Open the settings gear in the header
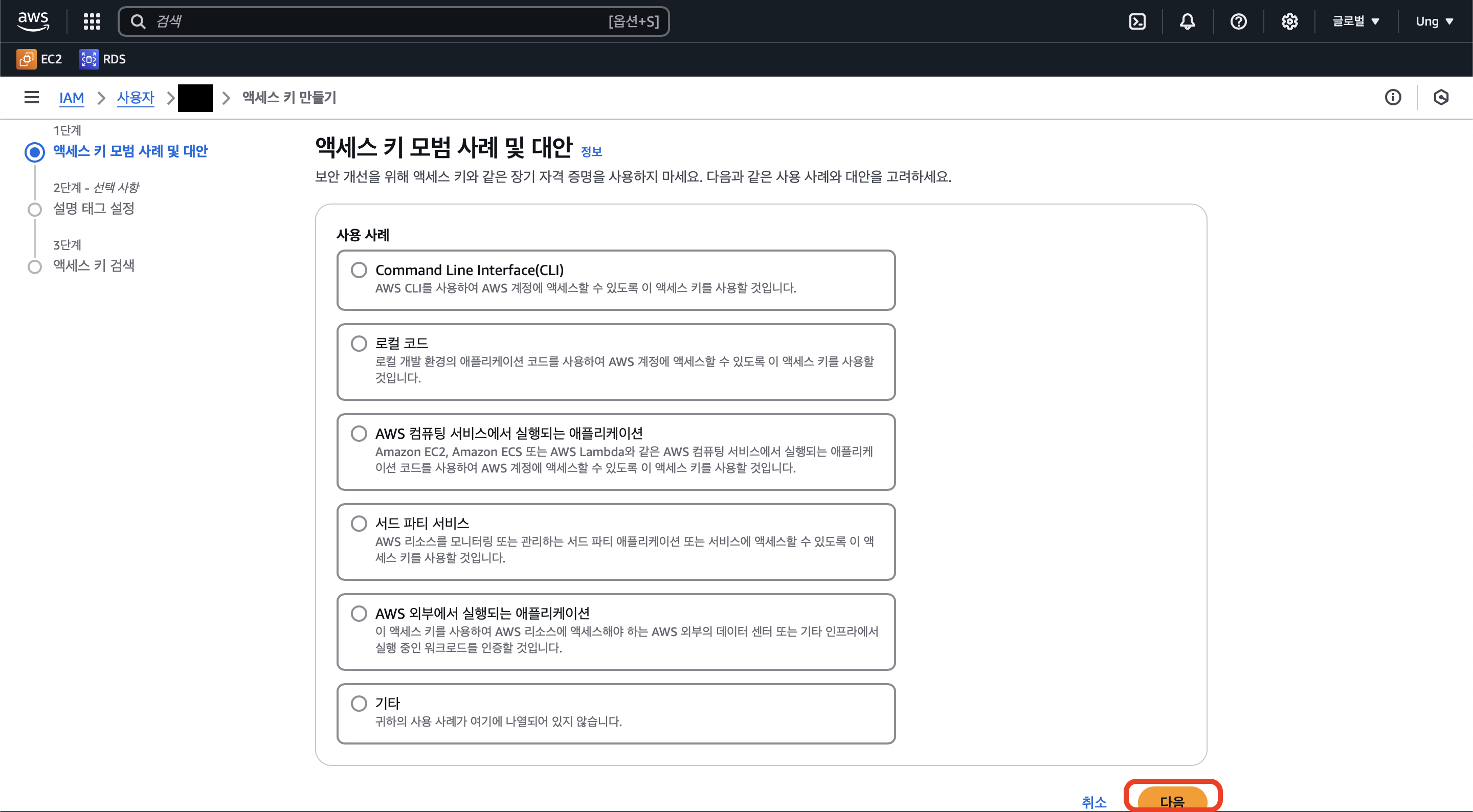The width and height of the screenshot is (1473, 812). click(1289, 21)
